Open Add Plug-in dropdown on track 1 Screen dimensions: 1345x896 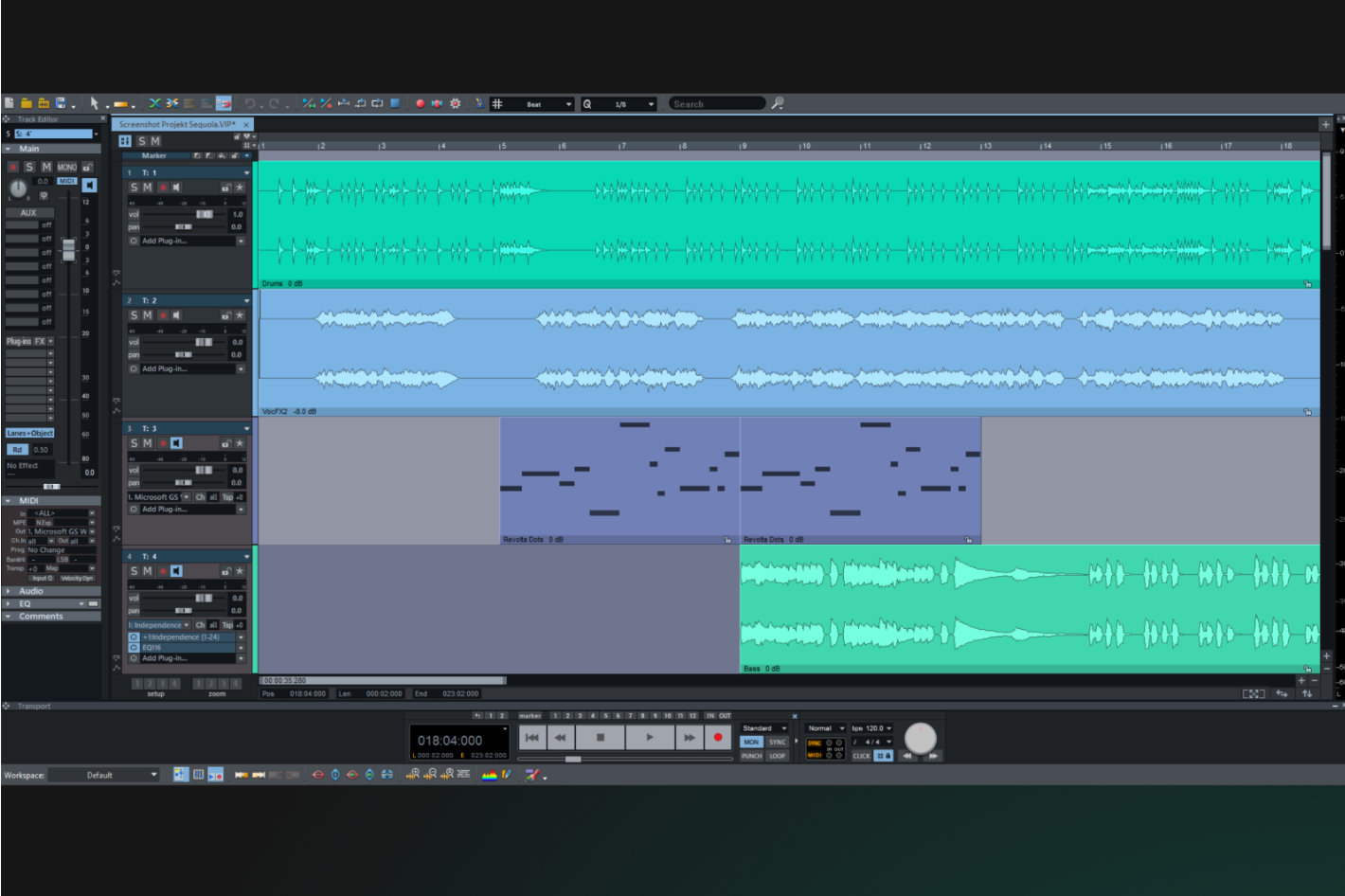pyautogui.click(x=241, y=241)
